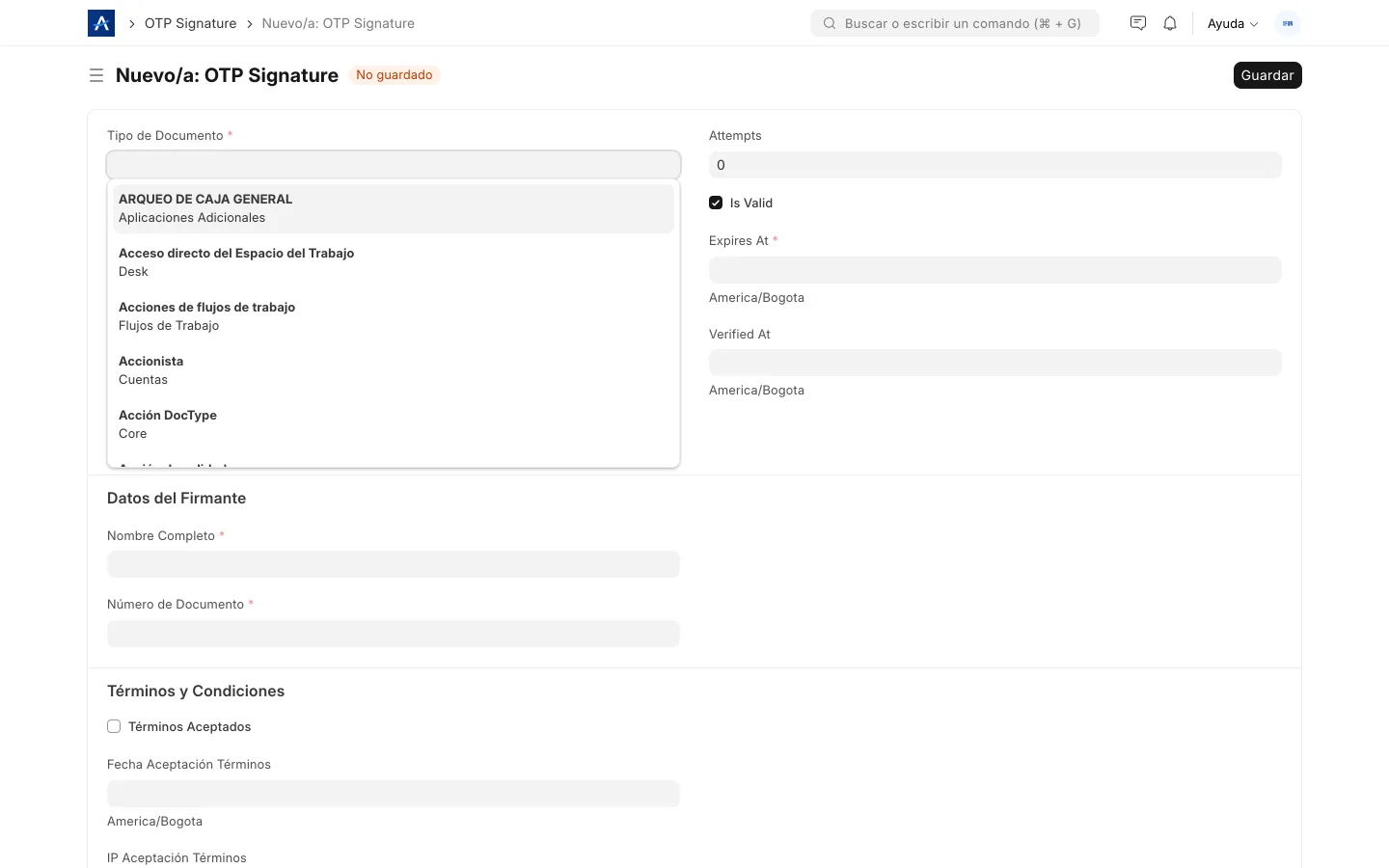
Task: Toggle the Is Valid checkbox
Action: pyautogui.click(x=716, y=203)
